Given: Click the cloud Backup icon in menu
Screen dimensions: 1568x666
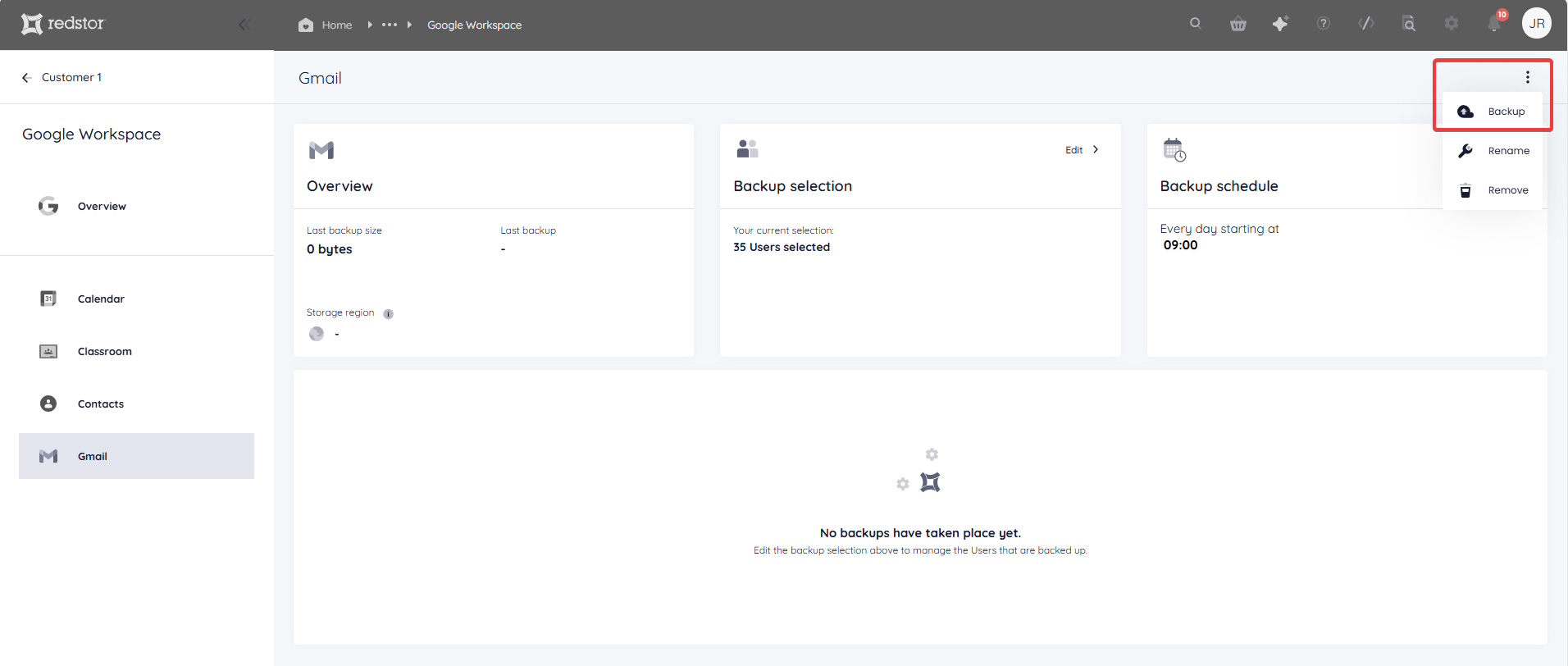Looking at the screenshot, I should click(1465, 112).
